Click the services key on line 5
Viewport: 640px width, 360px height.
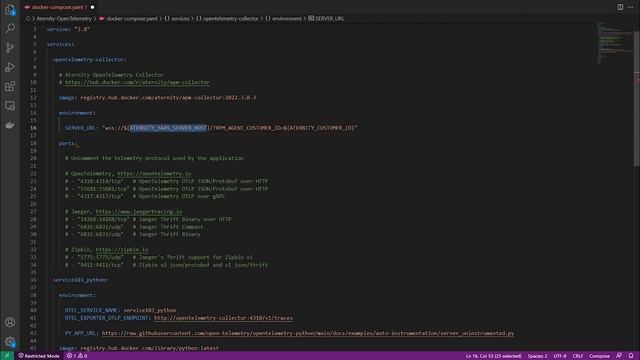60,44
